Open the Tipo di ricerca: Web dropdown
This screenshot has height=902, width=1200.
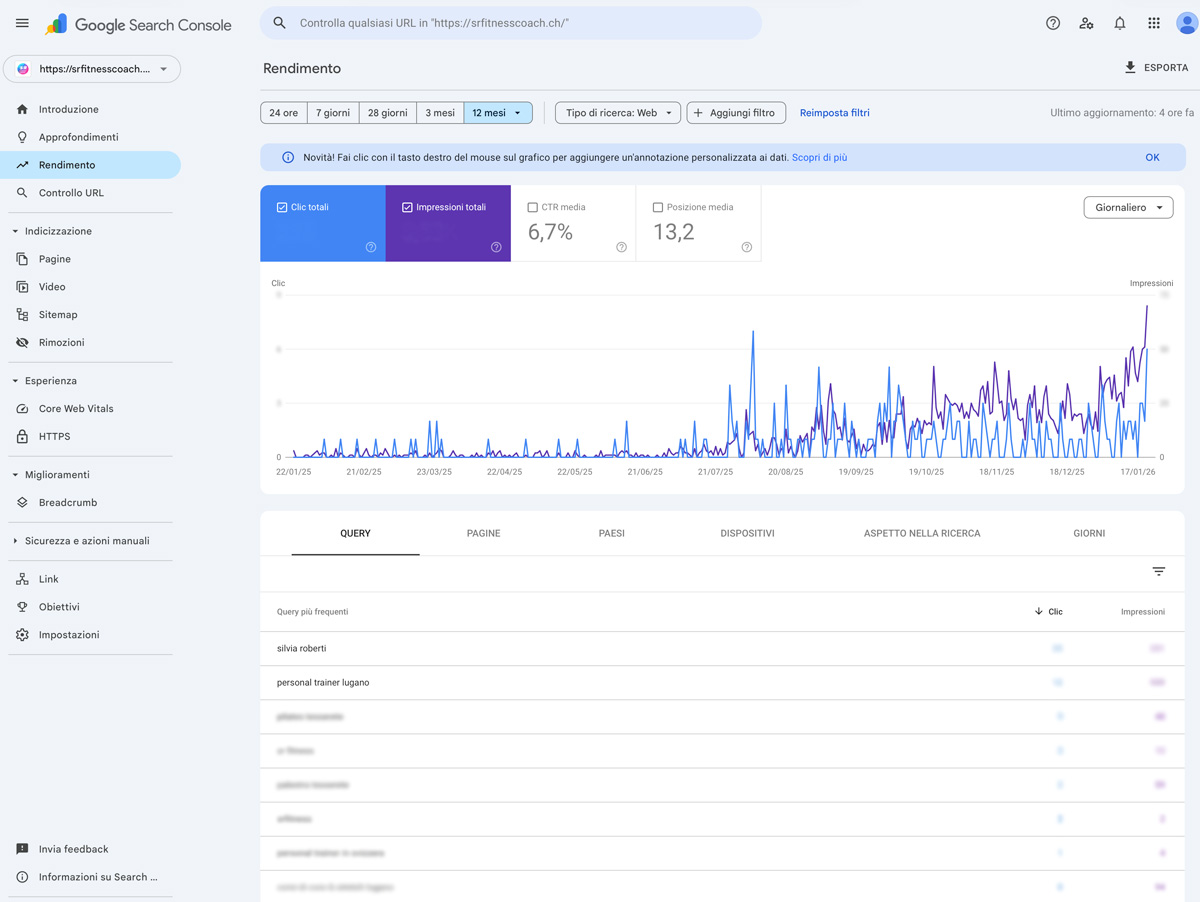click(x=617, y=113)
